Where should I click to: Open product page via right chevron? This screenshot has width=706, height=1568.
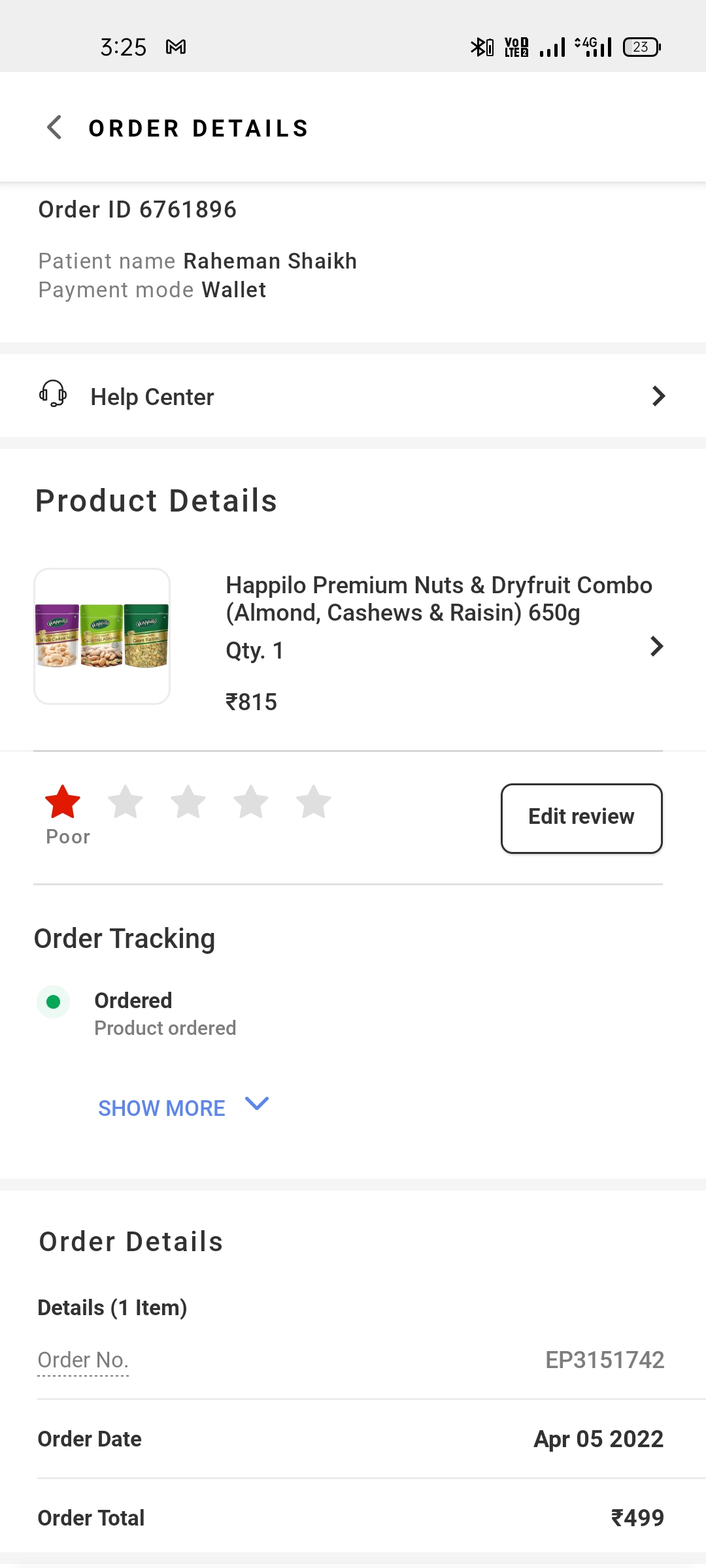(x=656, y=646)
